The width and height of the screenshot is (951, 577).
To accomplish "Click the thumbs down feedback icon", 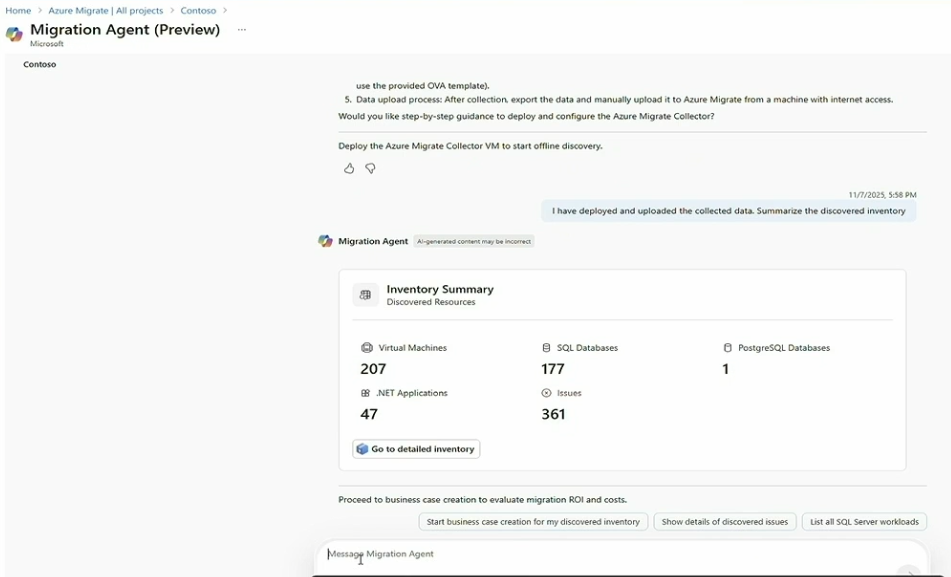I will coord(370,169).
